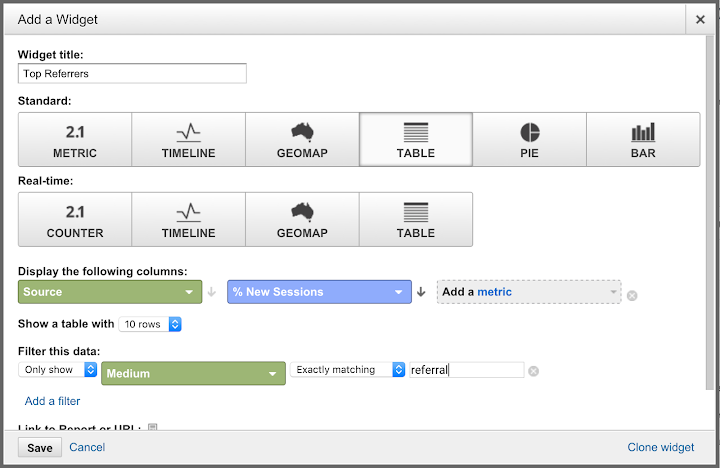The height and width of the screenshot is (468, 720).
Task: Select the Real-time COUNTER widget type
Action: (75, 220)
